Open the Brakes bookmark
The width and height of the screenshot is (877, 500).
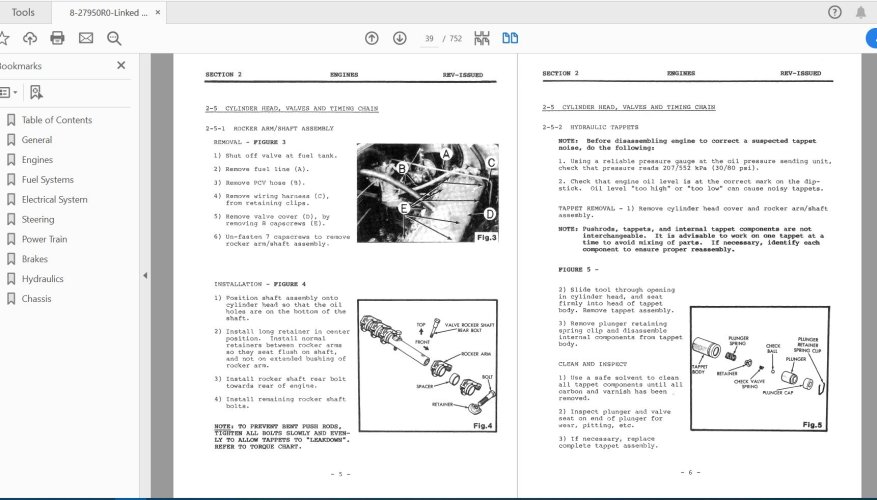point(35,259)
